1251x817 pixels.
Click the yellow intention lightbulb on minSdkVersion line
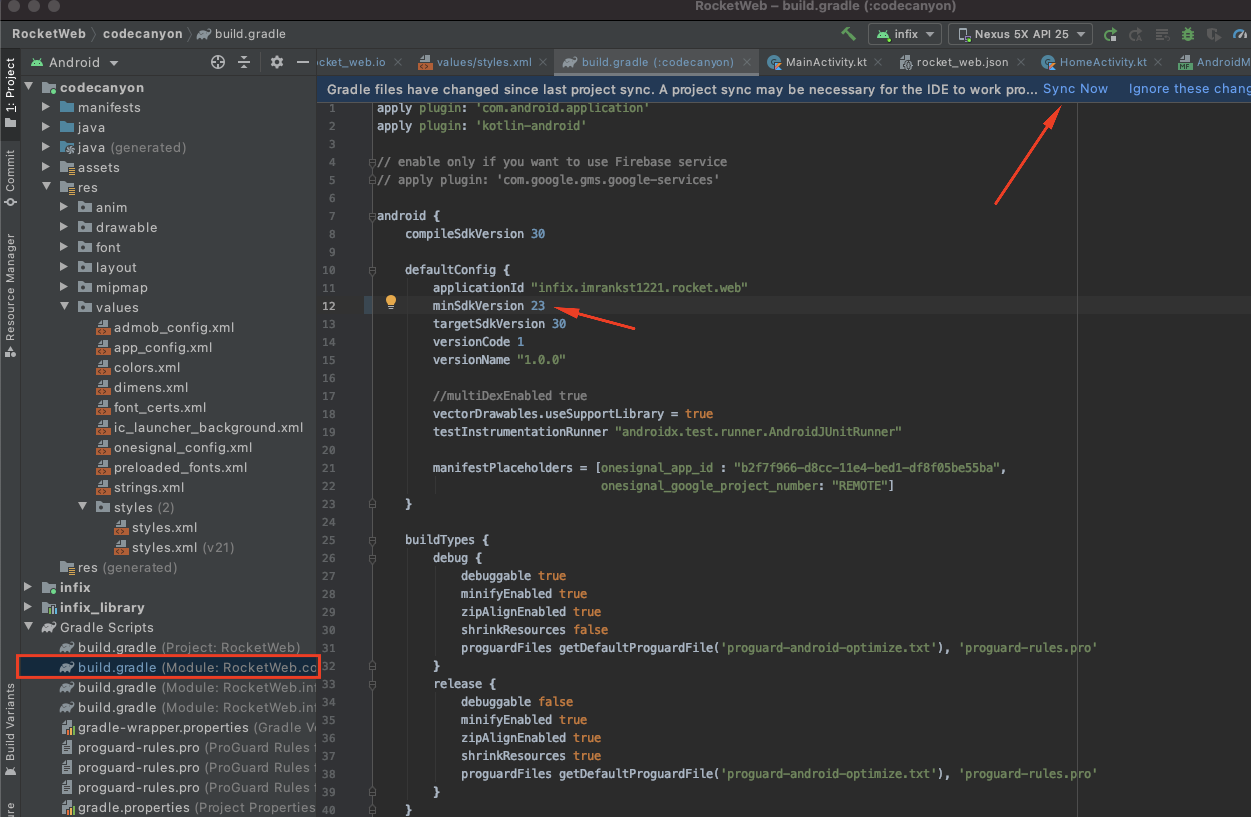point(390,302)
